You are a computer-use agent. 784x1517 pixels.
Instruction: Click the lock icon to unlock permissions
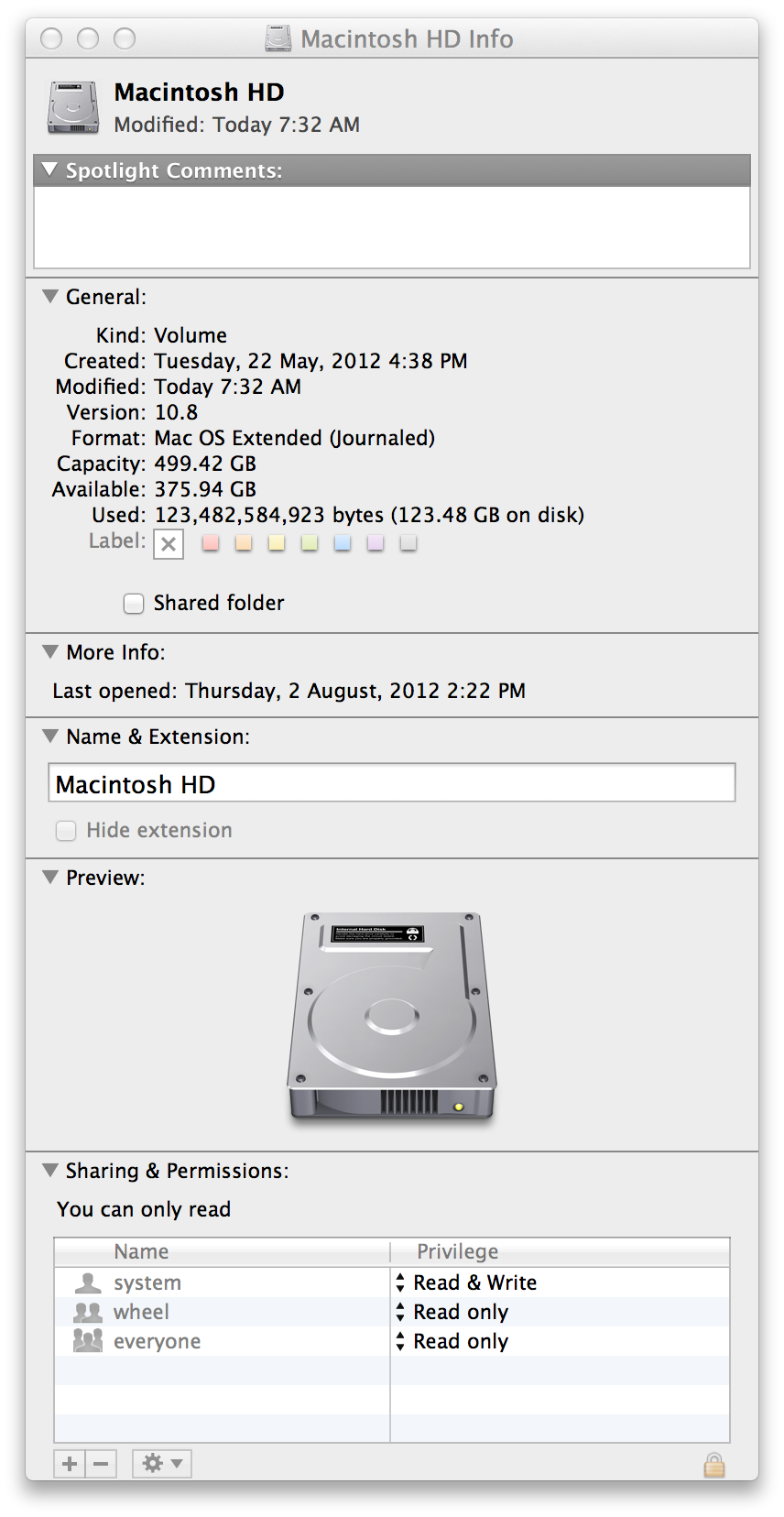[714, 1464]
